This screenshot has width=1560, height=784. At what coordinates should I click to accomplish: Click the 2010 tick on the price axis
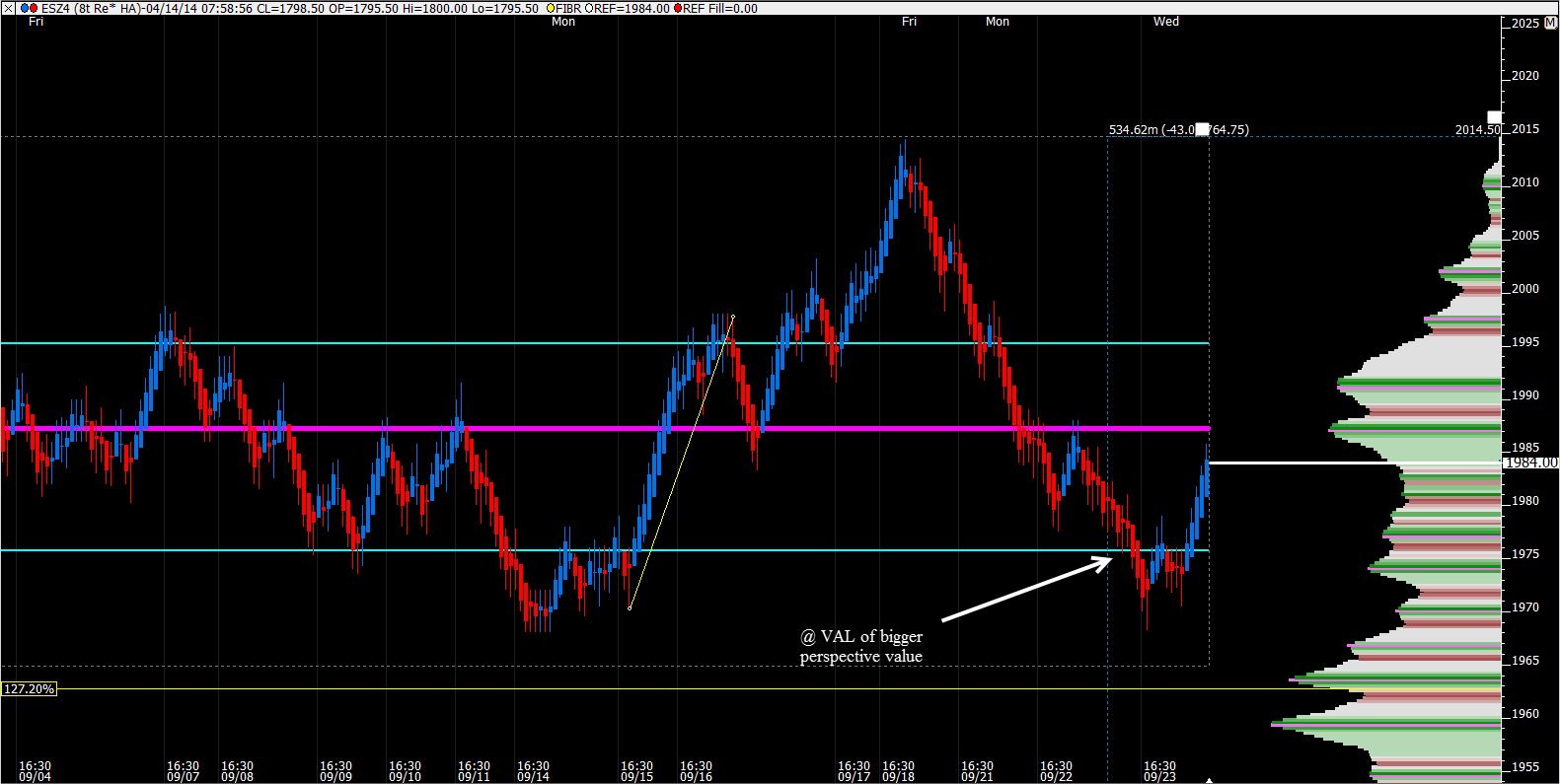[x=1525, y=181]
